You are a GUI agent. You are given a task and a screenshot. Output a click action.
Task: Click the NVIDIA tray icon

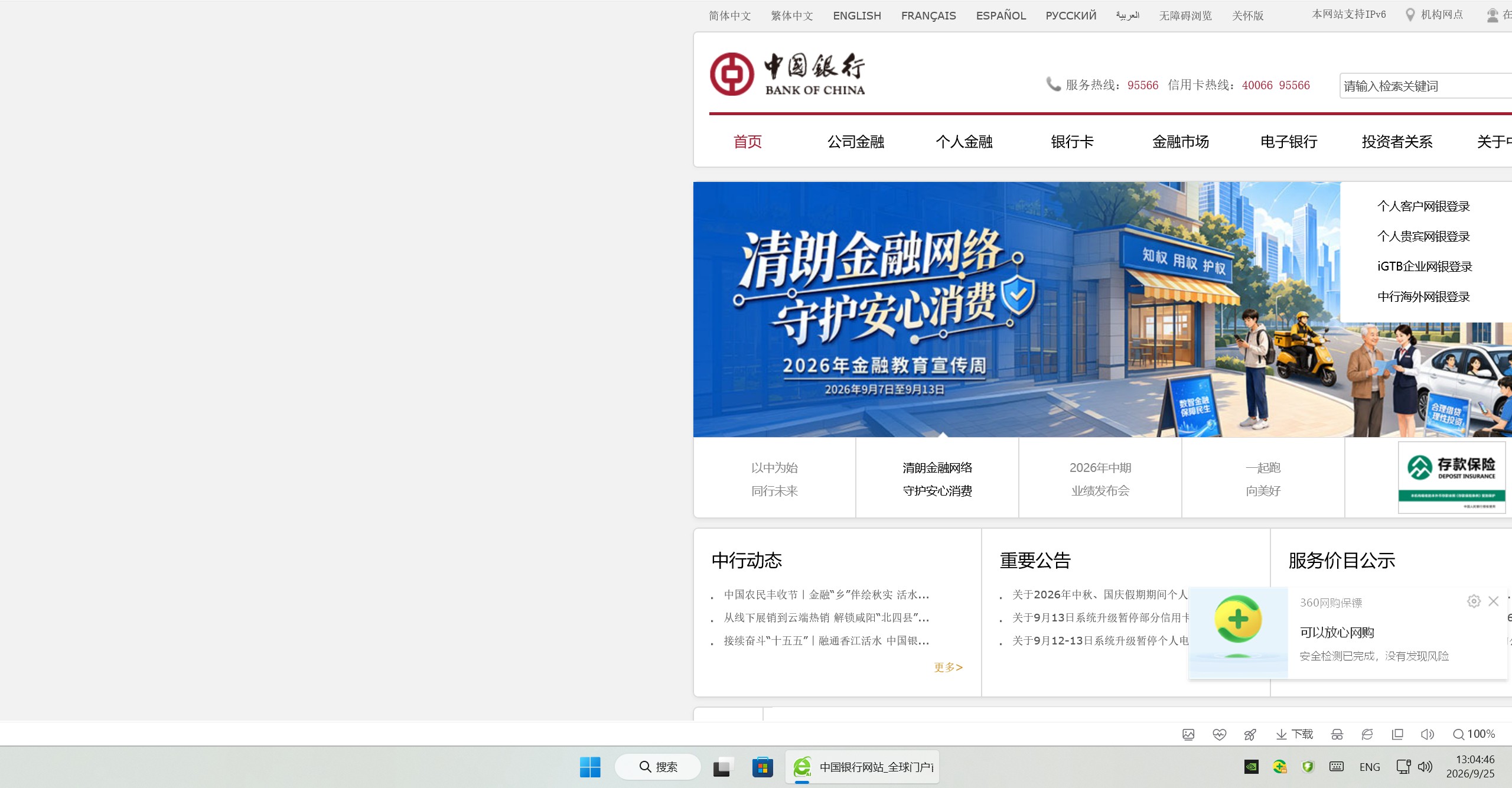[x=1251, y=767]
